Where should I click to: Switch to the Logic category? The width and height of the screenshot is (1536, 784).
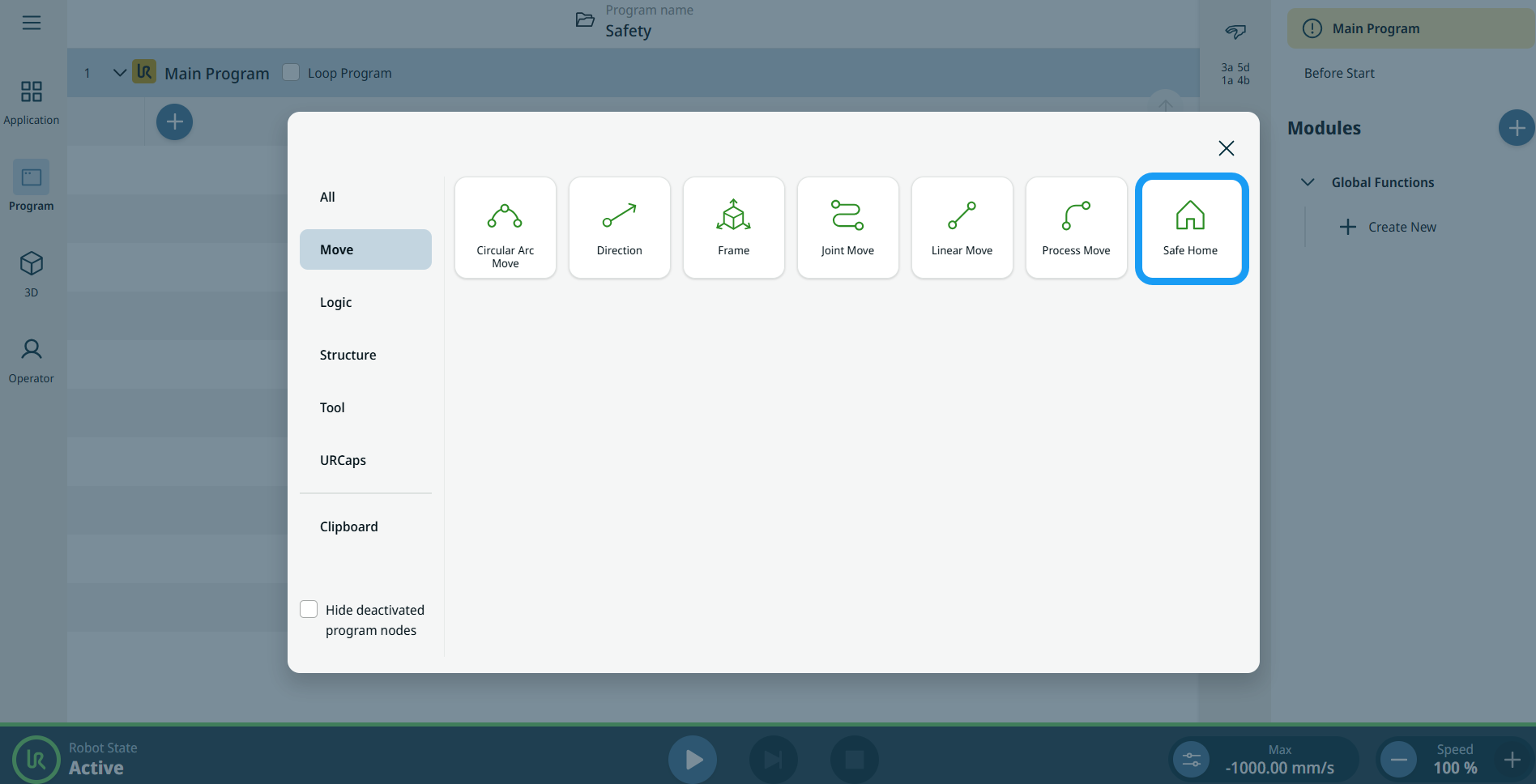coord(335,302)
